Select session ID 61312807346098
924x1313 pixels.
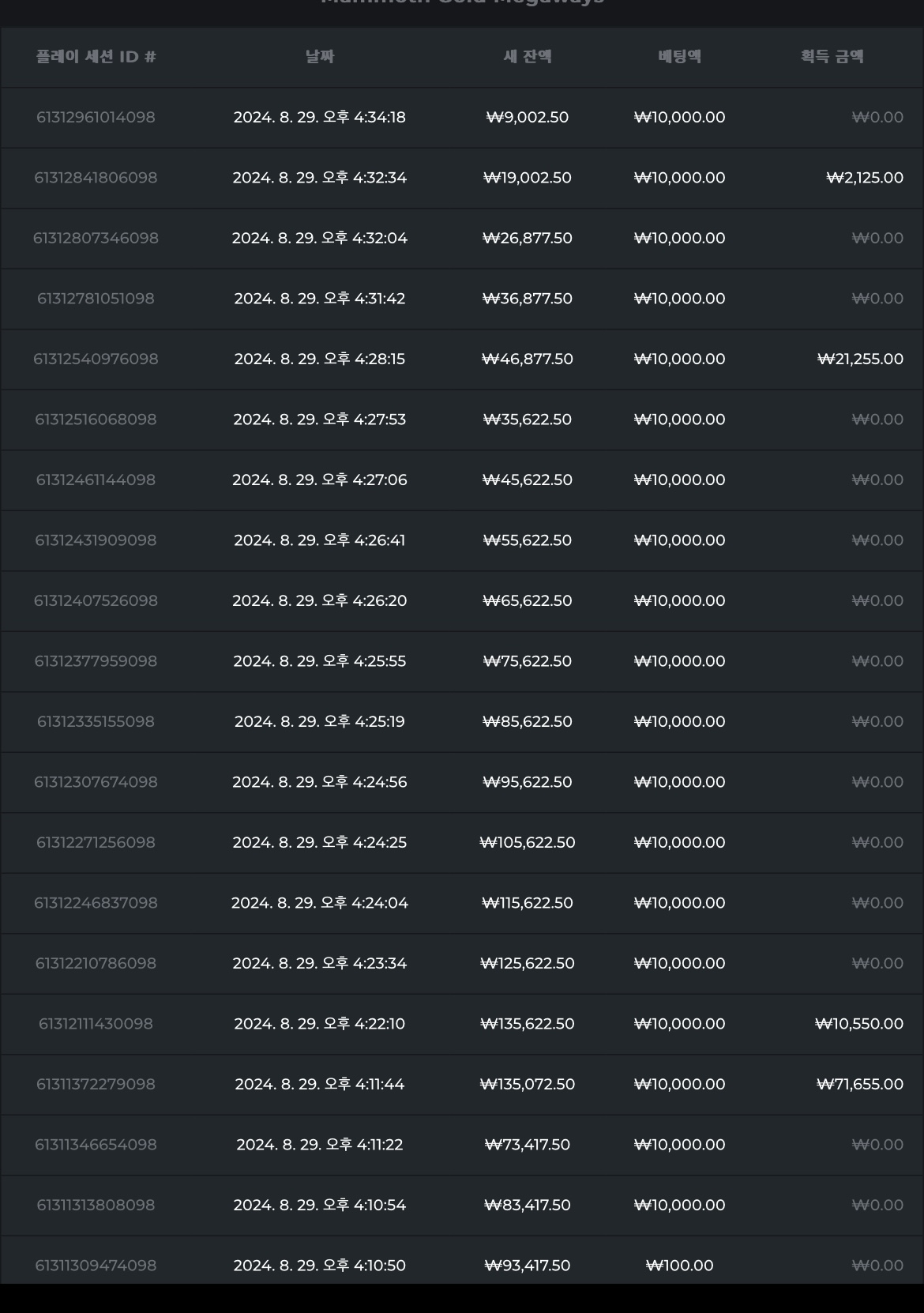click(96, 238)
